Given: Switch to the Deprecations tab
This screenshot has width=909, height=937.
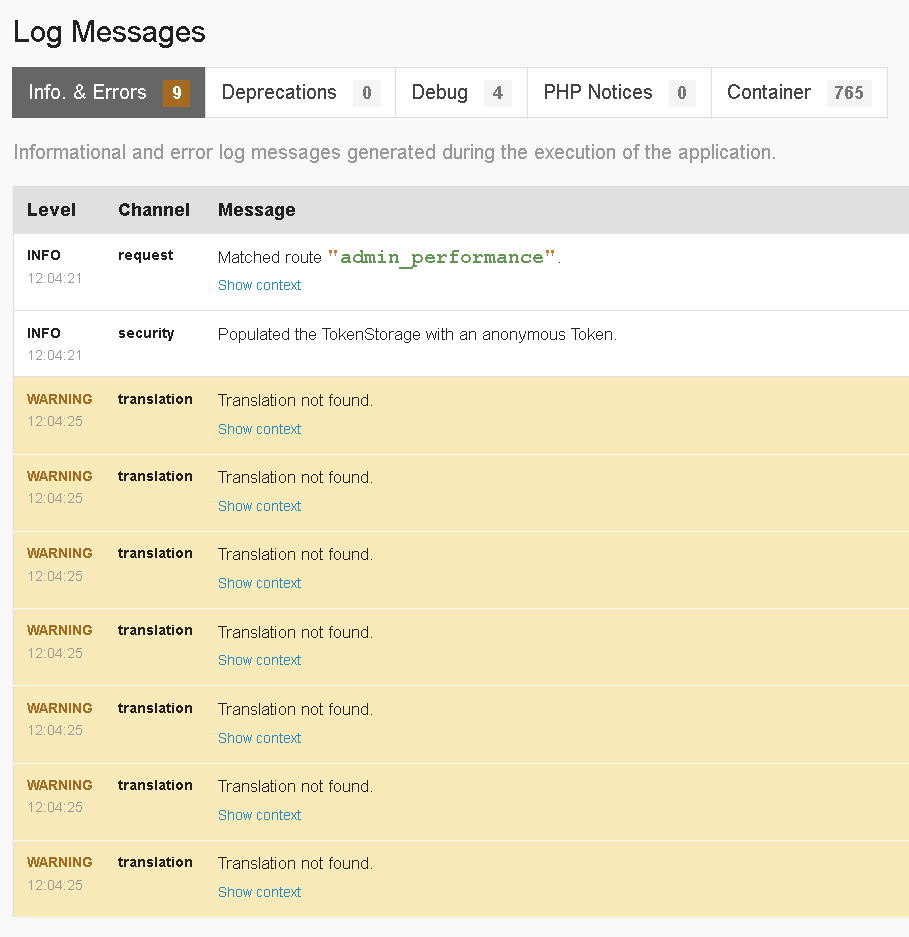Looking at the screenshot, I should [x=300, y=93].
